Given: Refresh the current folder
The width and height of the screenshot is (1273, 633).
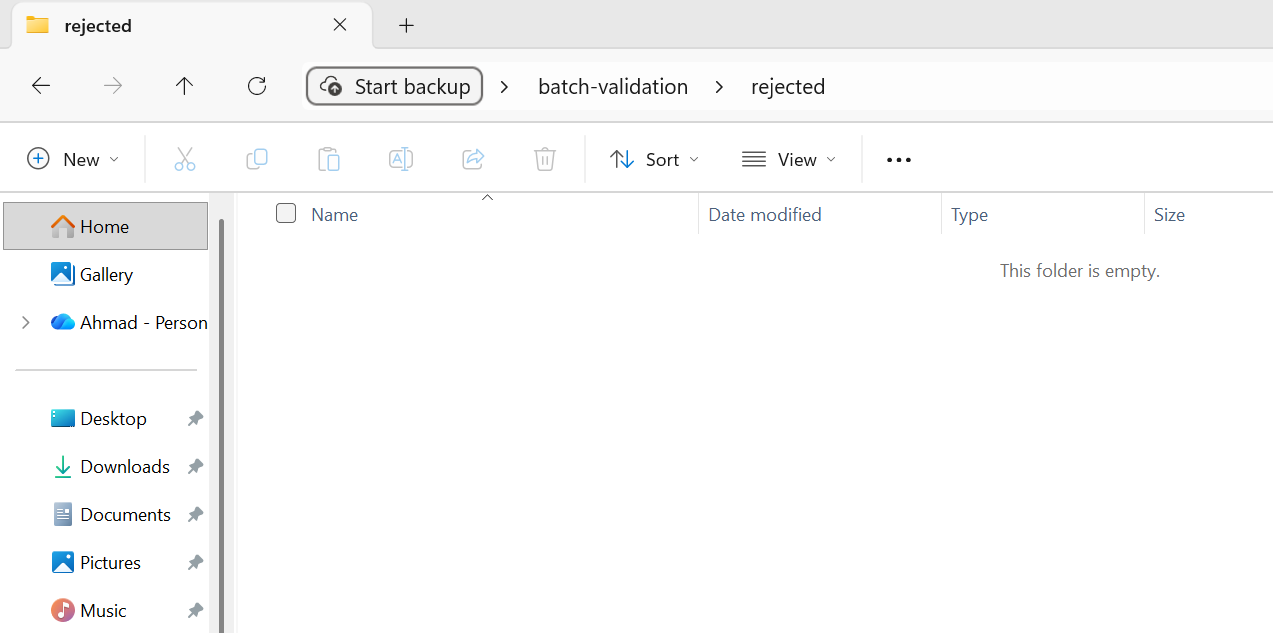Looking at the screenshot, I should tap(256, 86).
